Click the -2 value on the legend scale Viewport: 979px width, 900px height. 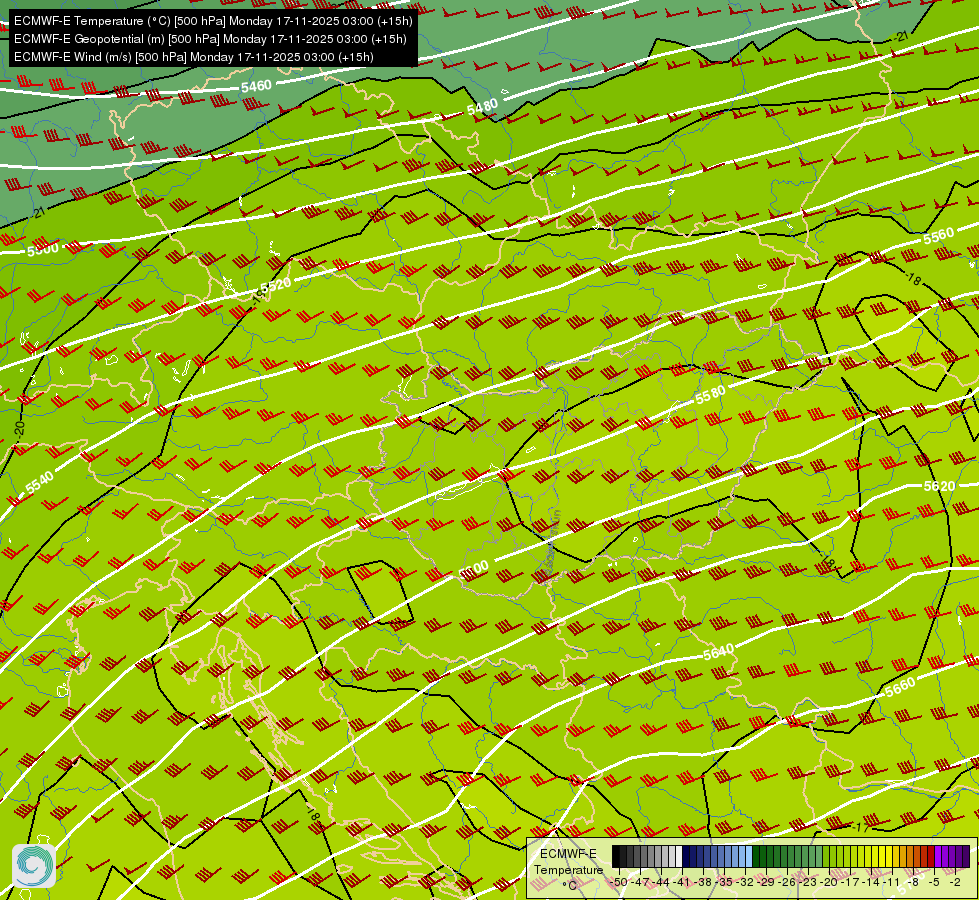[x=955, y=882]
